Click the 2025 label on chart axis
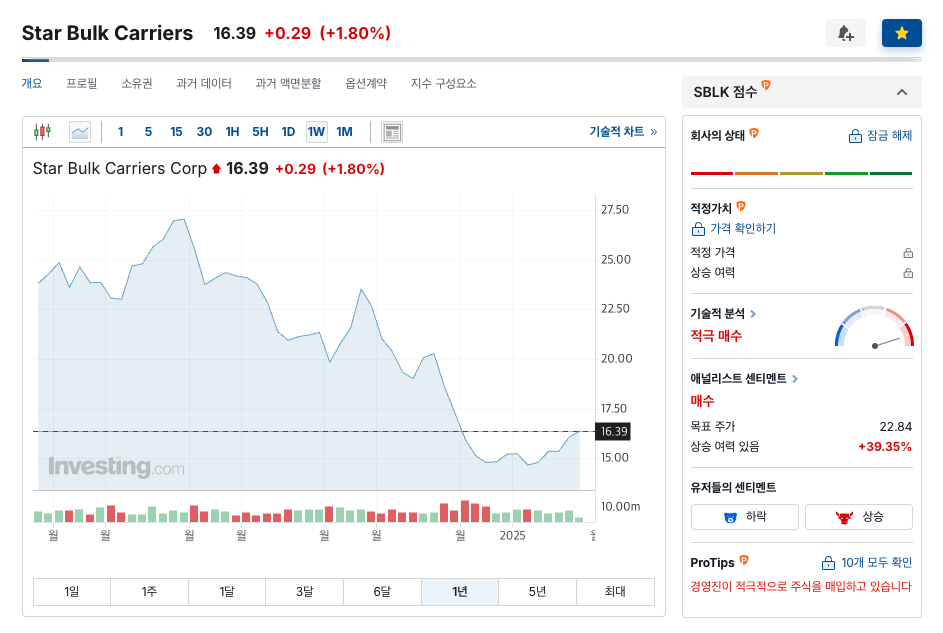This screenshot has height=633, width=943. (512, 535)
